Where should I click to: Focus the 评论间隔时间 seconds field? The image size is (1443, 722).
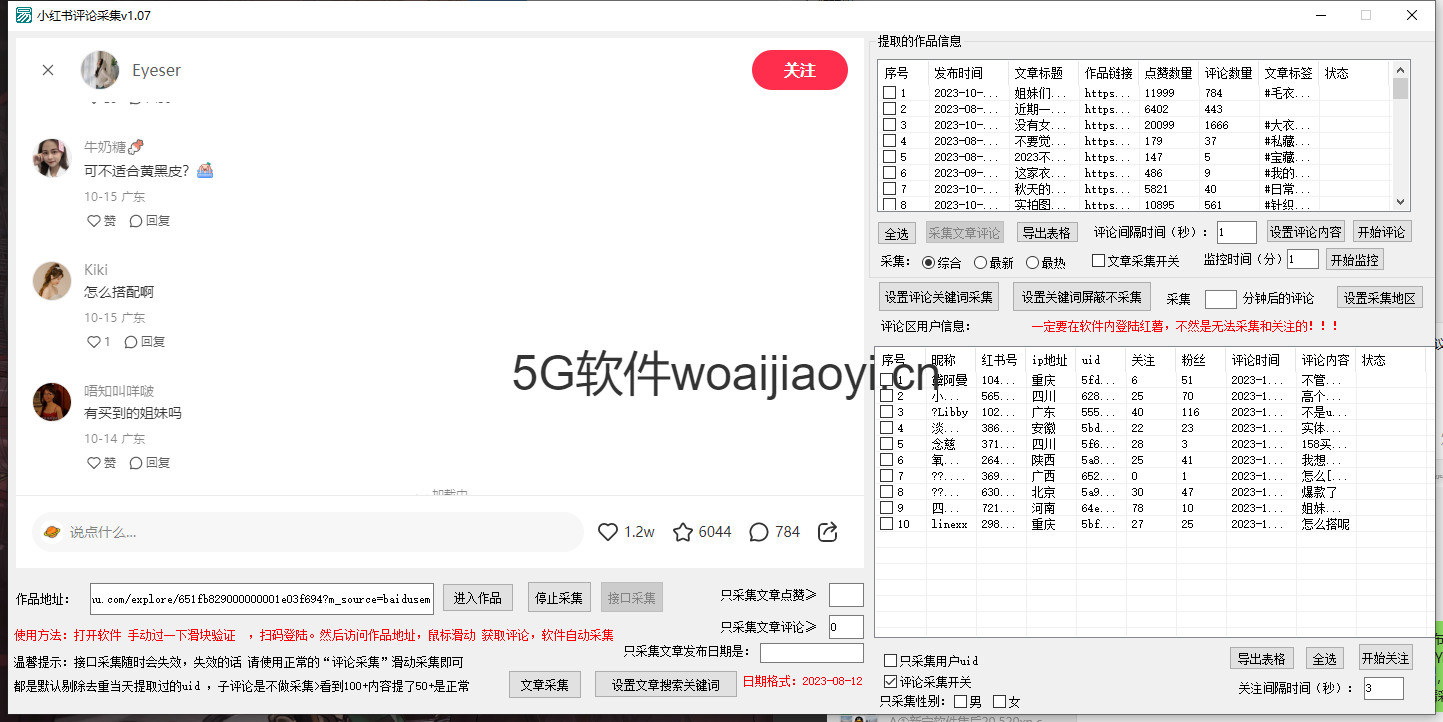click(x=1237, y=232)
